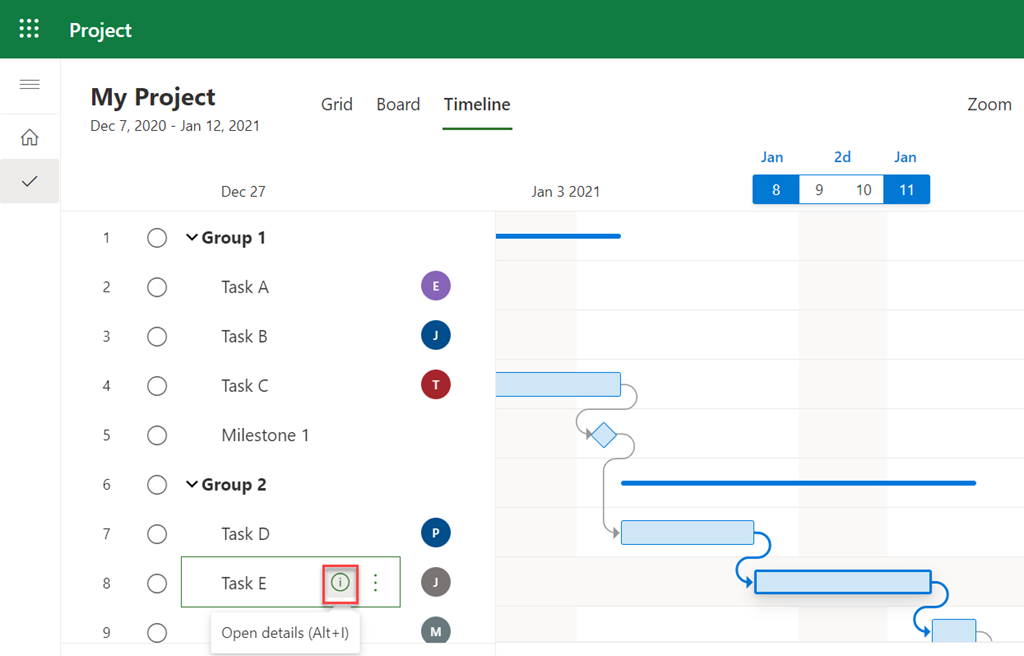Image resolution: width=1024 pixels, height=656 pixels.
Task: Switch to the Grid tab
Action: (x=336, y=104)
